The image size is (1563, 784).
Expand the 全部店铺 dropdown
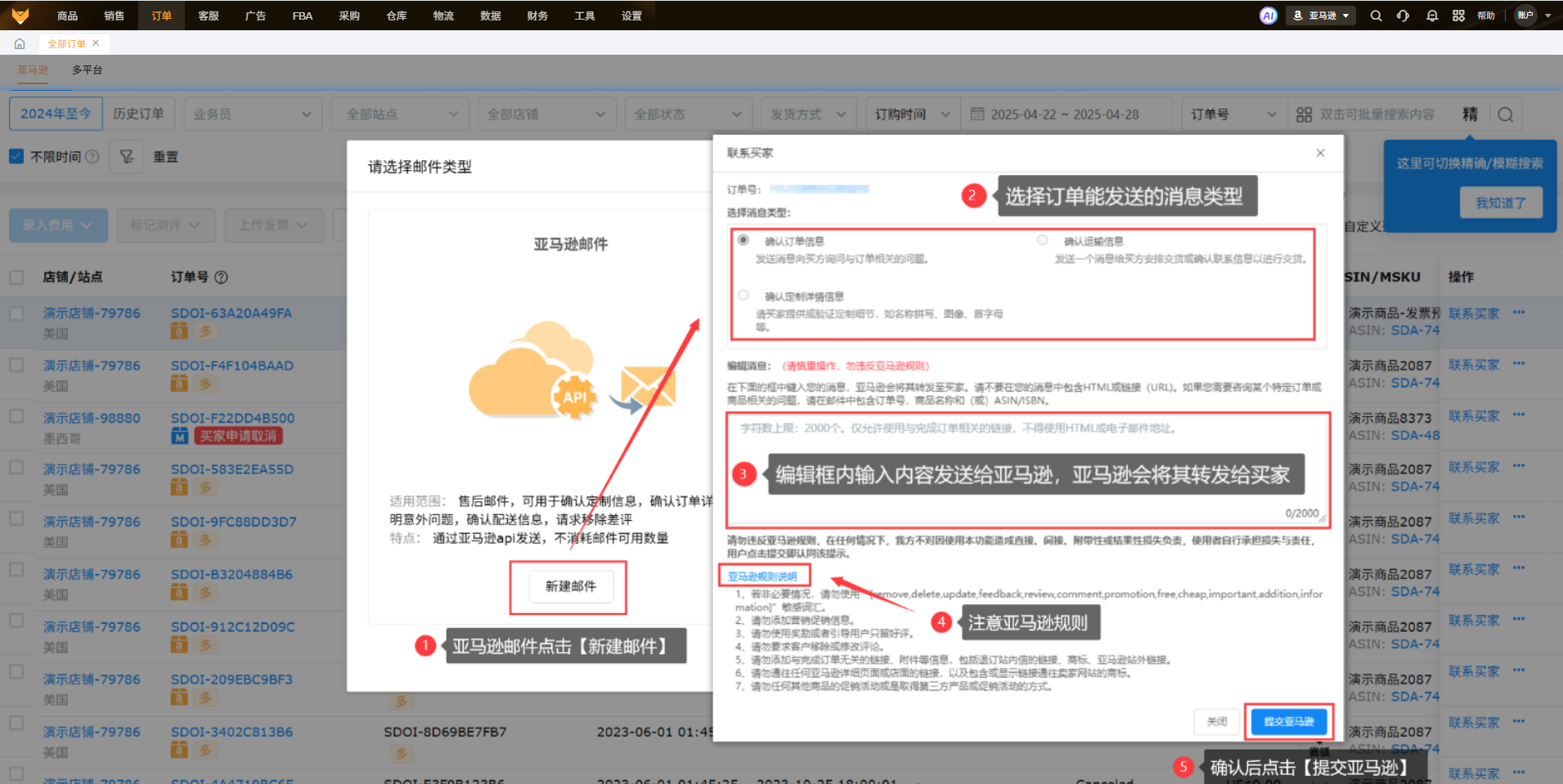547,114
